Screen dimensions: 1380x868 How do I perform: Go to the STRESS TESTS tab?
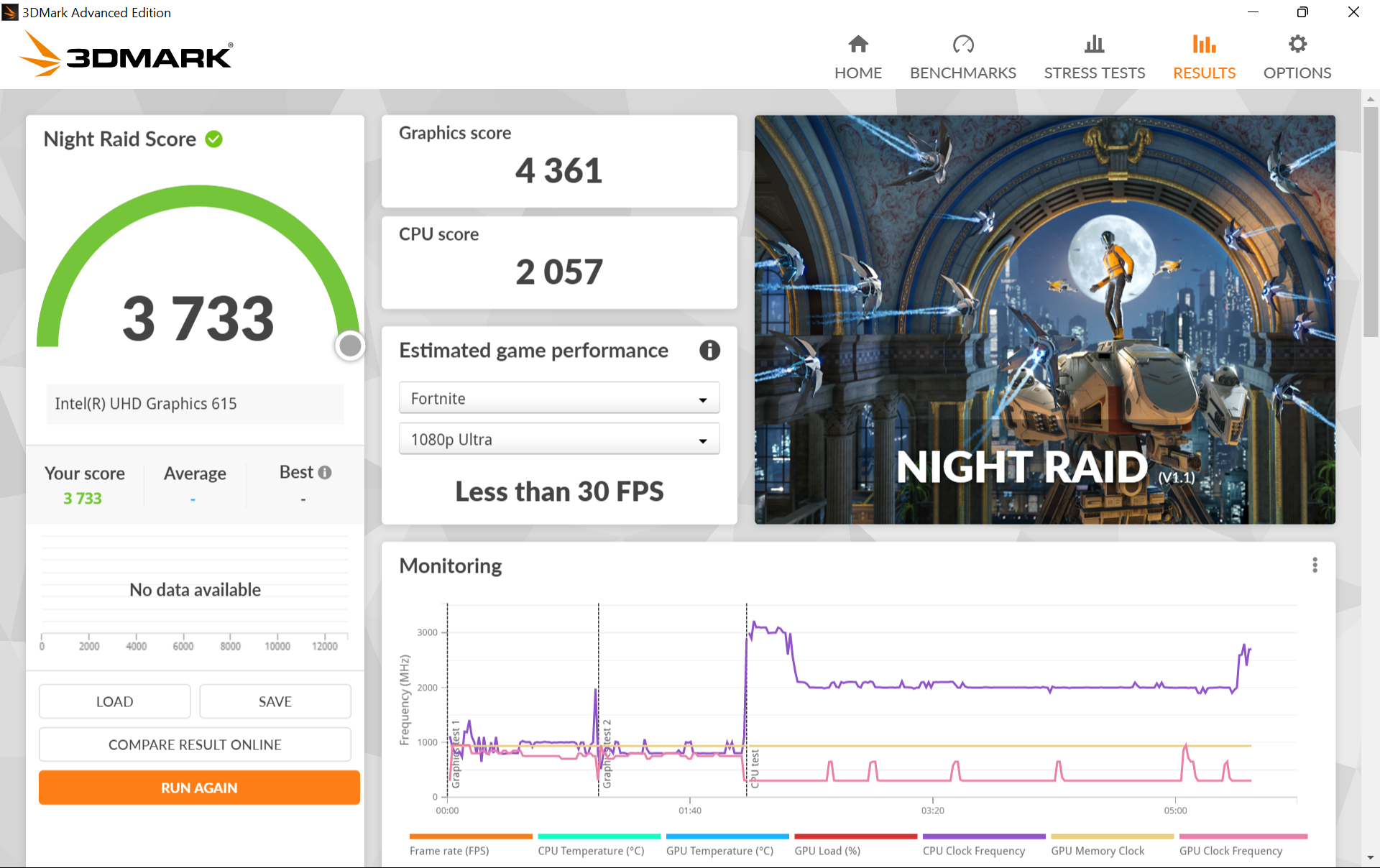tap(1094, 73)
